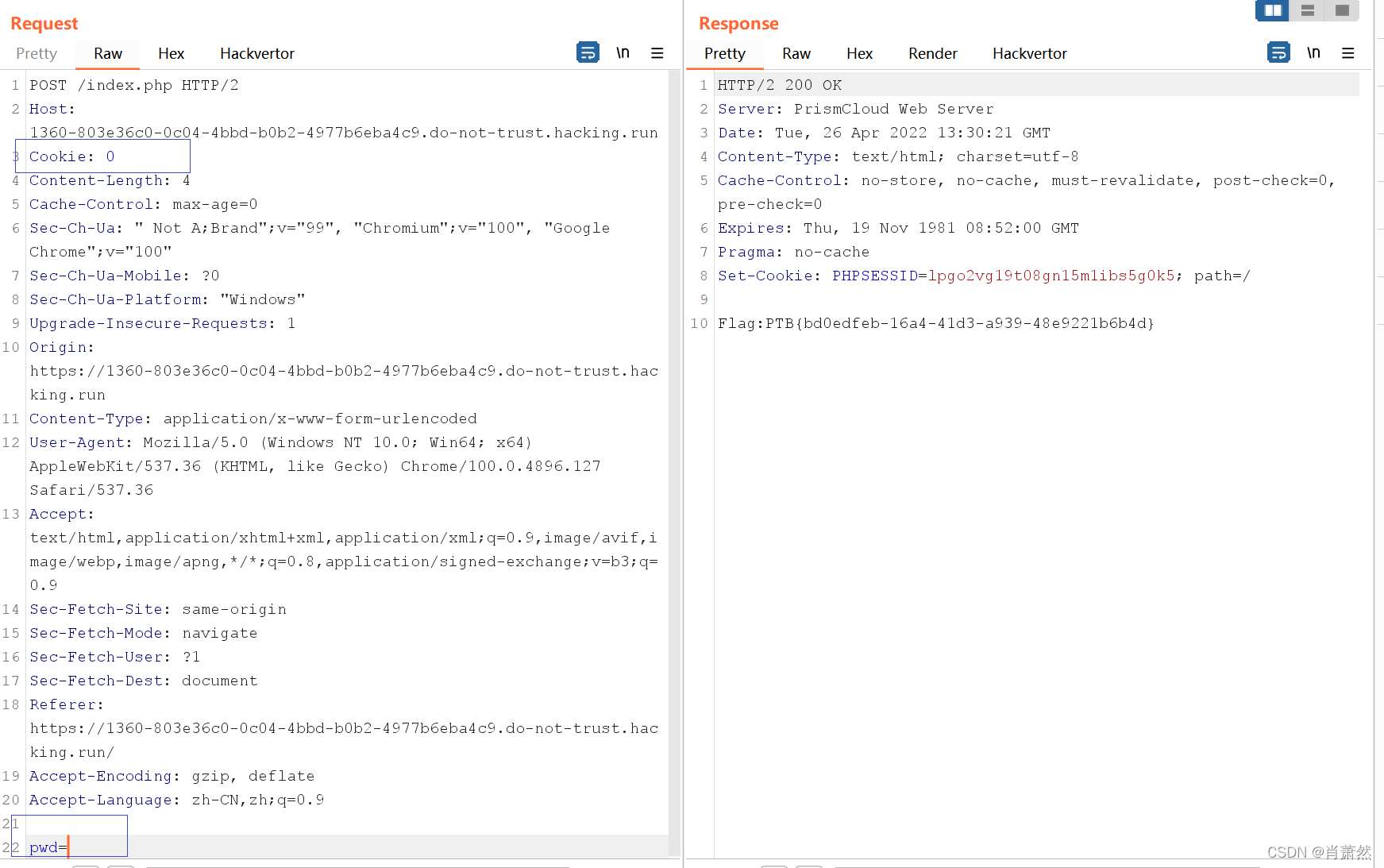Open the Request Hex tab
Screen dimensions: 1384x868
click(x=171, y=53)
